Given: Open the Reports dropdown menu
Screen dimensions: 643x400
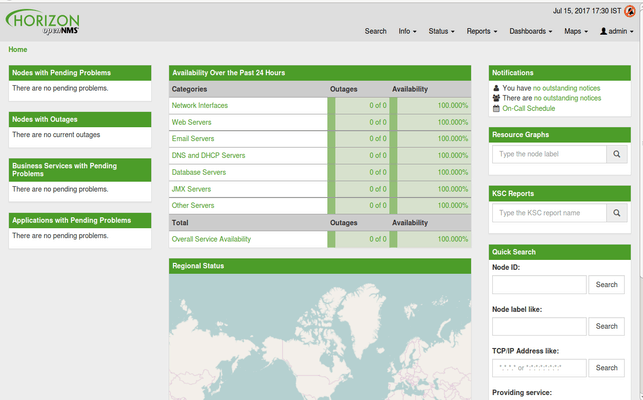Looking at the screenshot, I should pyautogui.click(x=481, y=31).
